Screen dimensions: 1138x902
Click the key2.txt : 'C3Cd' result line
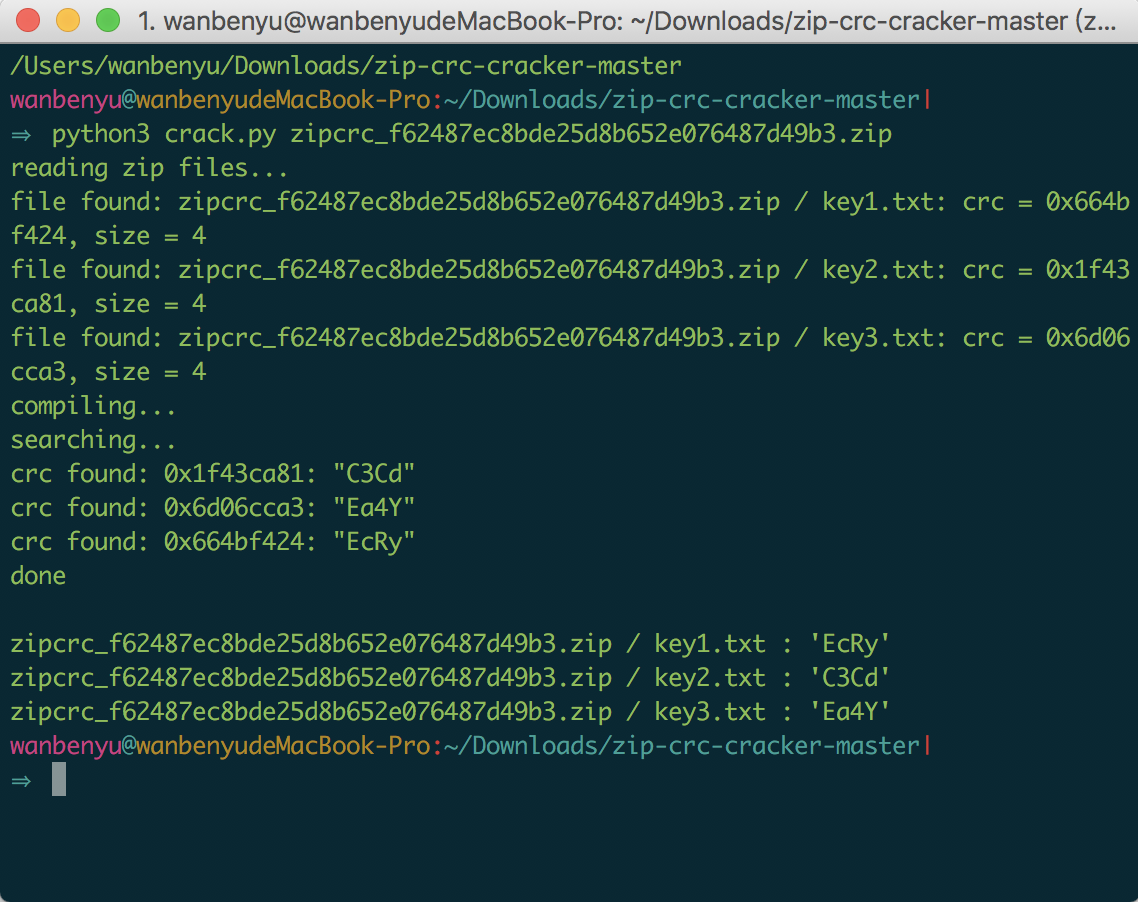pos(450,678)
